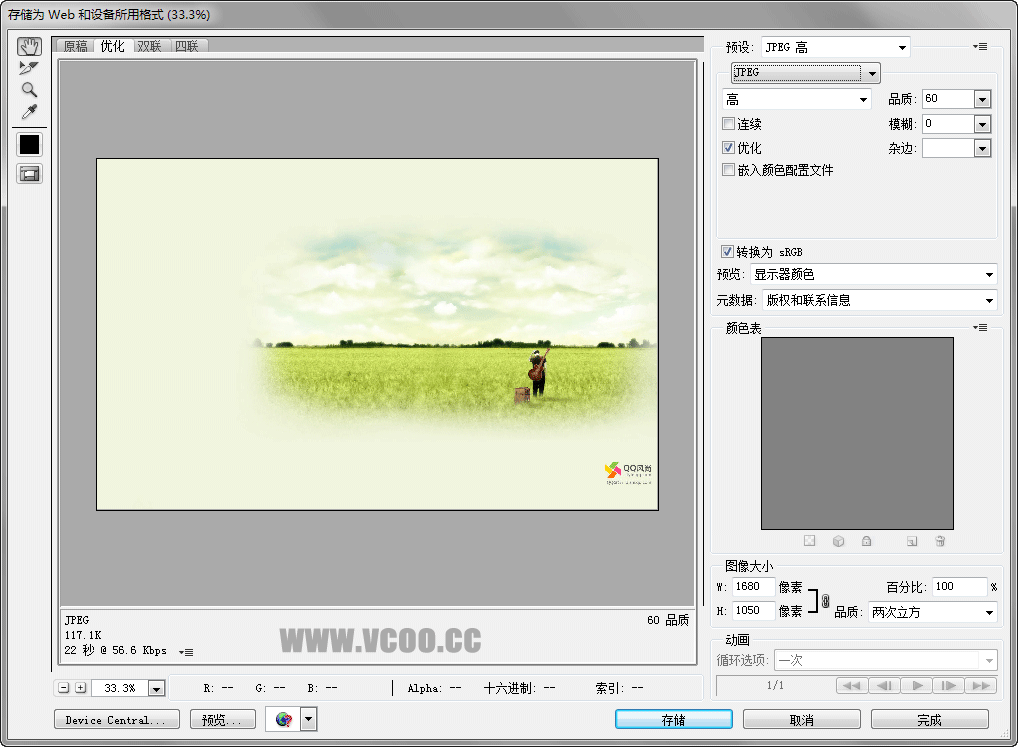The height and width of the screenshot is (747, 1018).
Task: Select the Slice Select tool
Action: click(29, 68)
